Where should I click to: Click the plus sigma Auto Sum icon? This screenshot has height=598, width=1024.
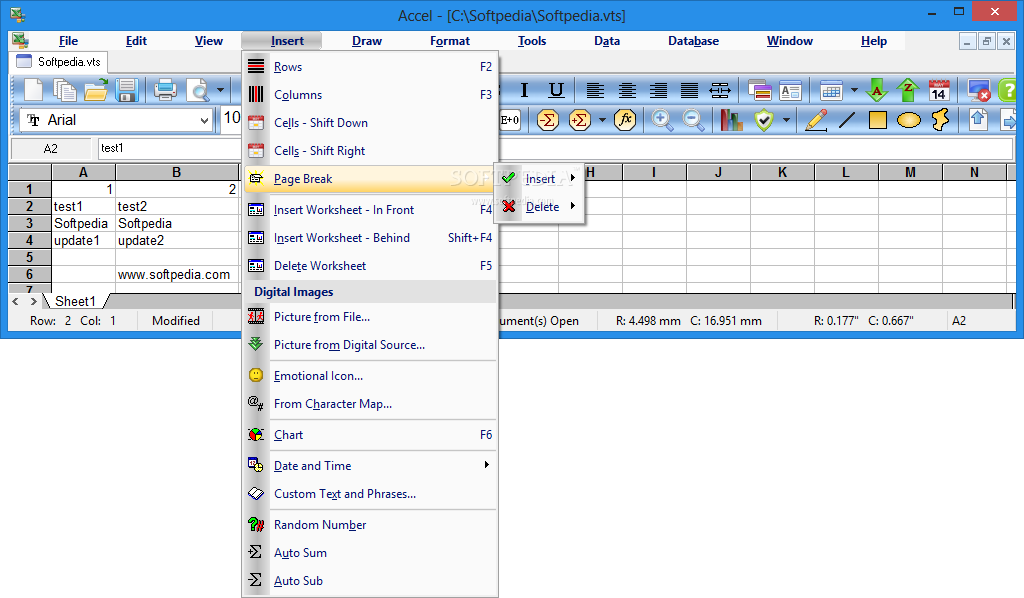click(579, 120)
